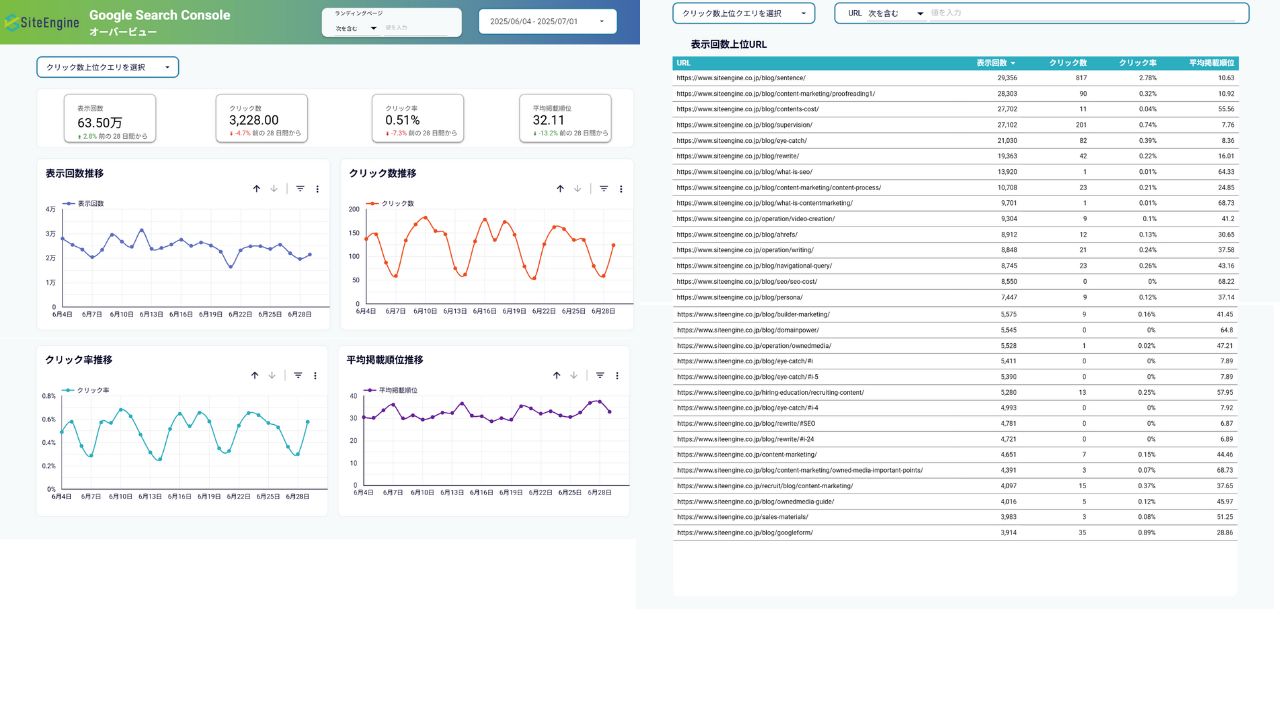Open stacked-lines sort icon on クリック率推移 chart
Screen dimensions: 1280x720
[x=298, y=375]
